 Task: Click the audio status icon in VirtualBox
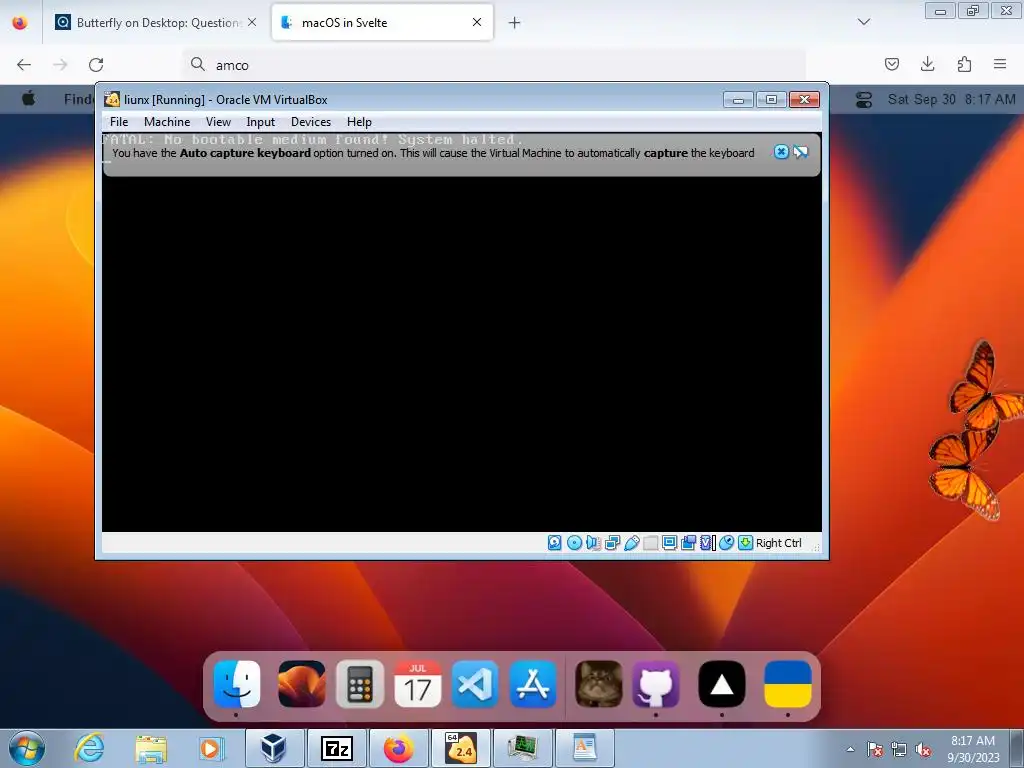coord(593,543)
